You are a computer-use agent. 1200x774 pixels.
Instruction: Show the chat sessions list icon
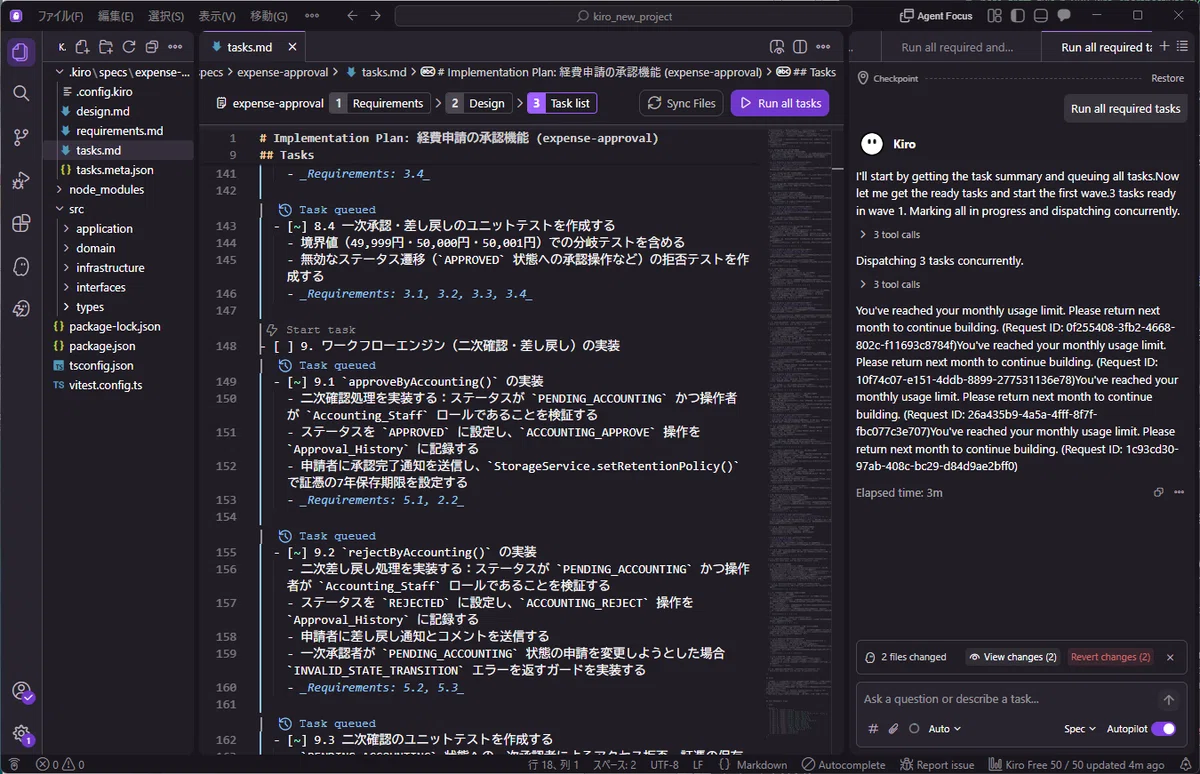1183,46
